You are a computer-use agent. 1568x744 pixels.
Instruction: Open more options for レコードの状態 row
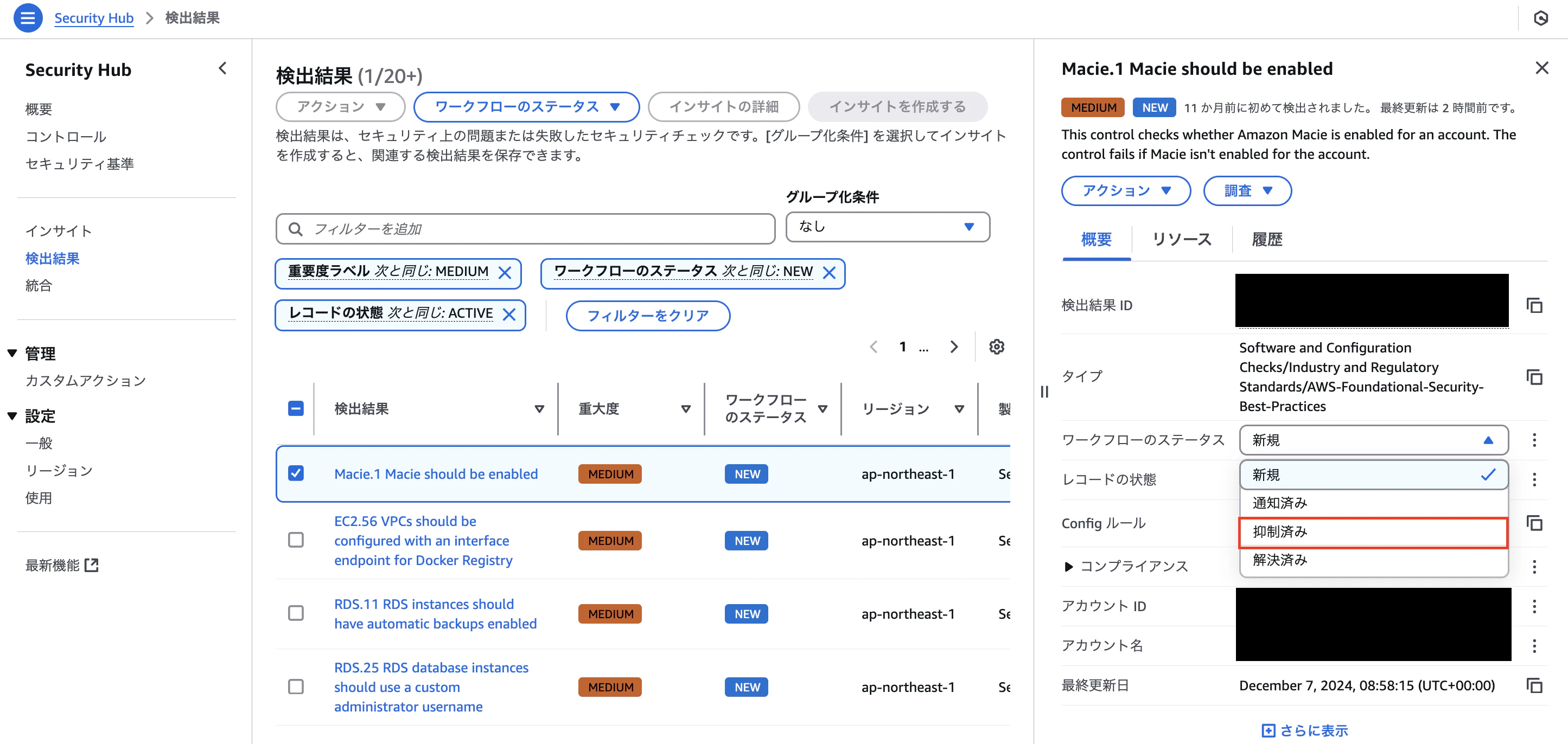pyautogui.click(x=1534, y=479)
